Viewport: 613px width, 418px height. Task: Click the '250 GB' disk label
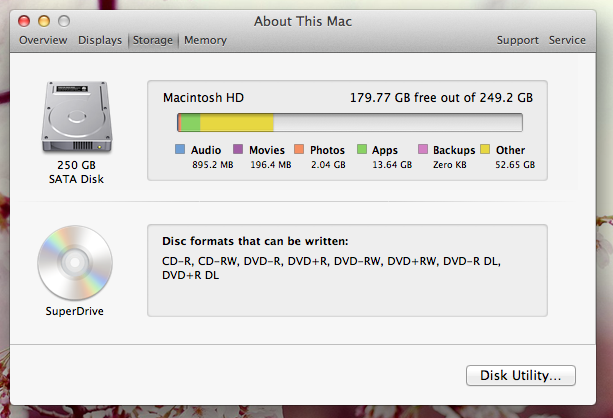[x=76, y=165]
